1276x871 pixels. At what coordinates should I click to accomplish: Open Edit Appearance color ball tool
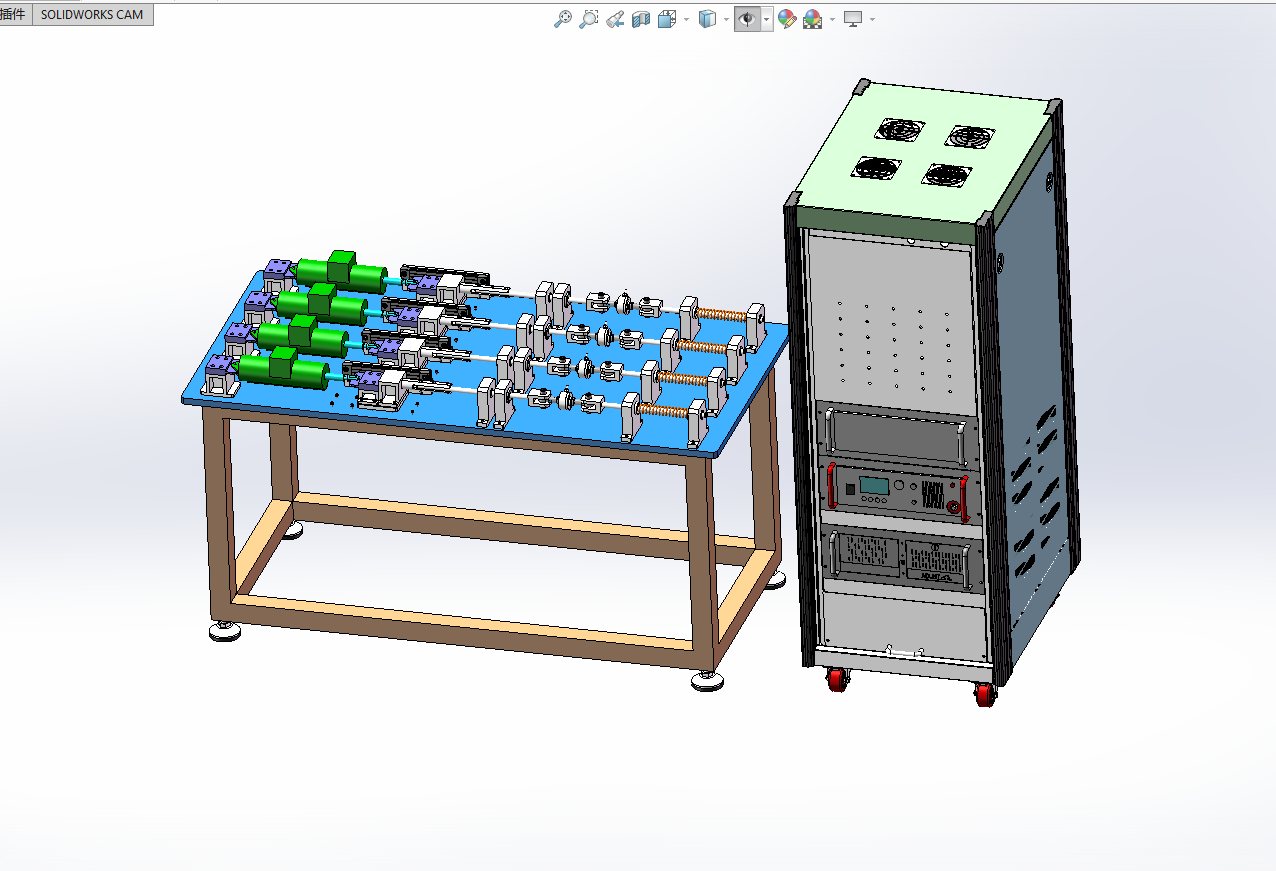point(787,19)
